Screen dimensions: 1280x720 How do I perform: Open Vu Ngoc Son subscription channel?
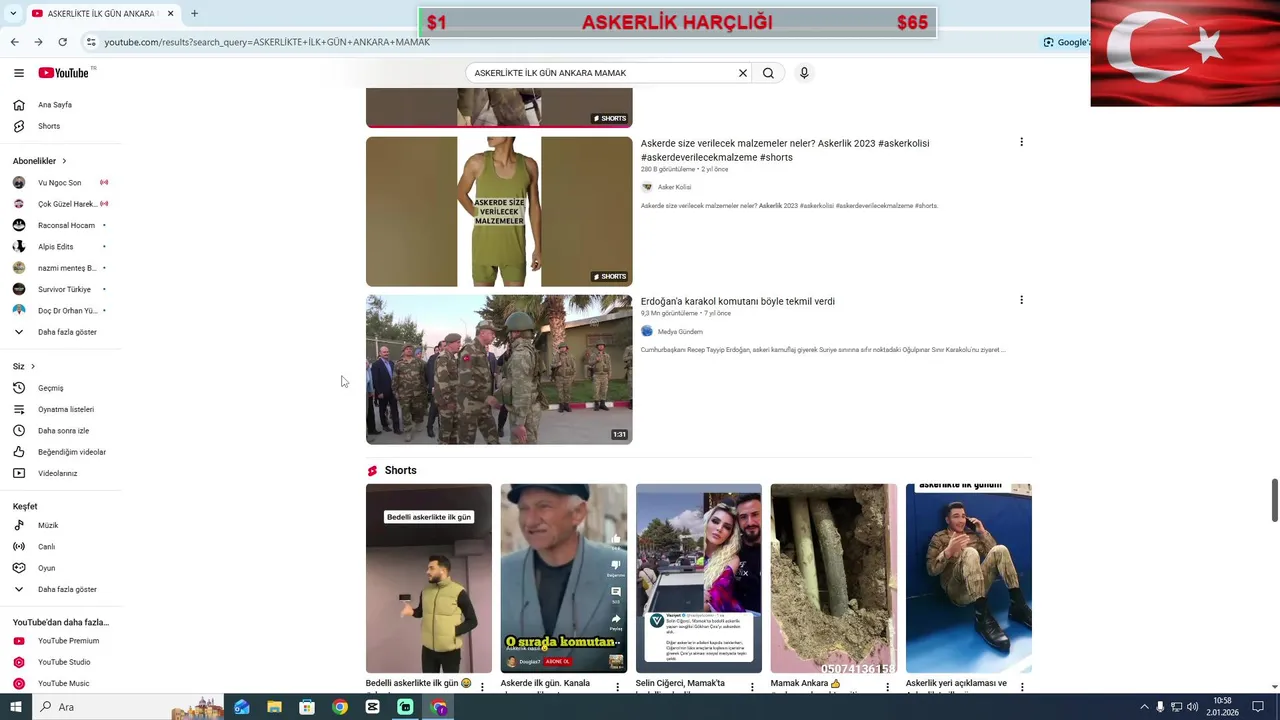61,183
